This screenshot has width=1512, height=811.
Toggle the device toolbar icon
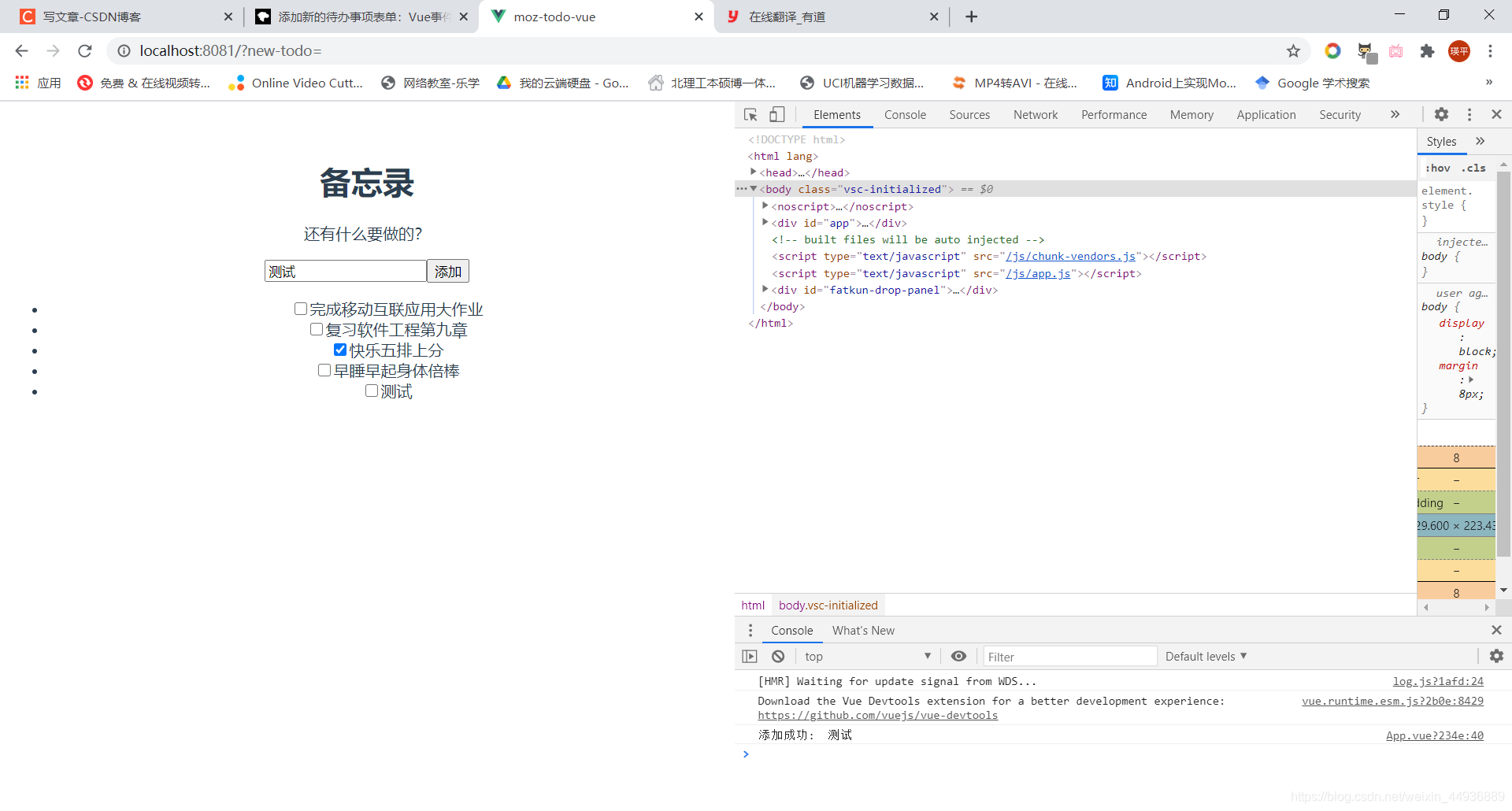(x=777, y=115)
